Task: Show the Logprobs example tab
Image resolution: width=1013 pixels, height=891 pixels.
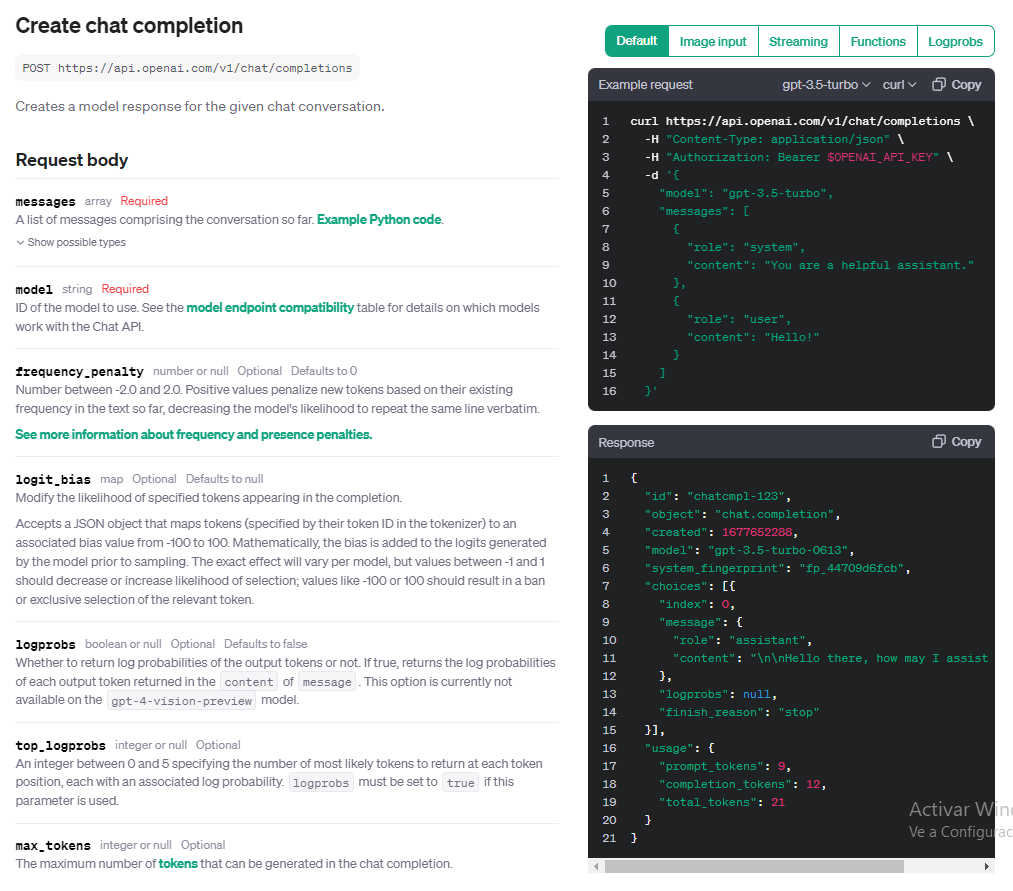Action: (x=955, y=41)
